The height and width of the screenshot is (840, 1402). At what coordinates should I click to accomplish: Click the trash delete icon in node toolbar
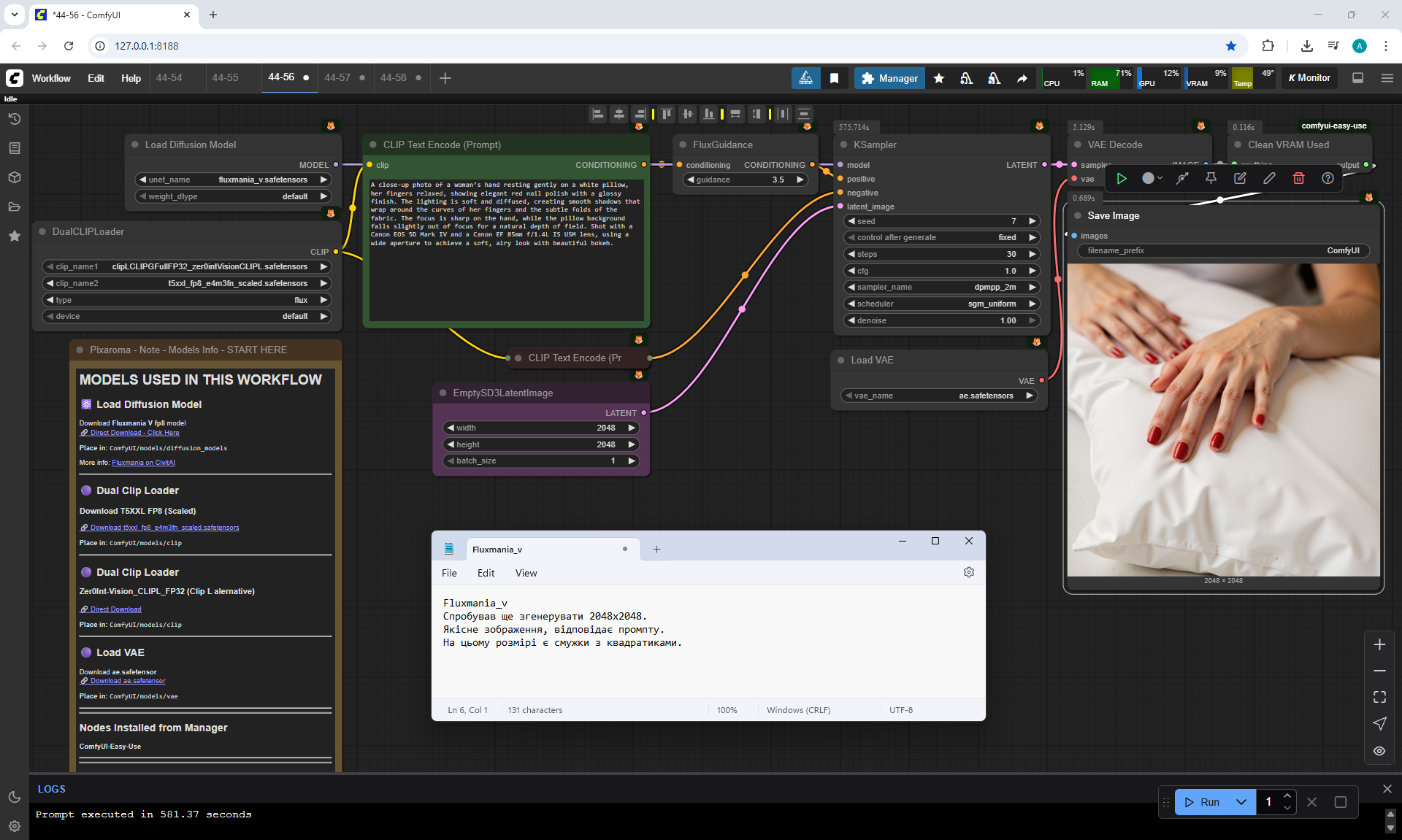(x=1298, y=178)
